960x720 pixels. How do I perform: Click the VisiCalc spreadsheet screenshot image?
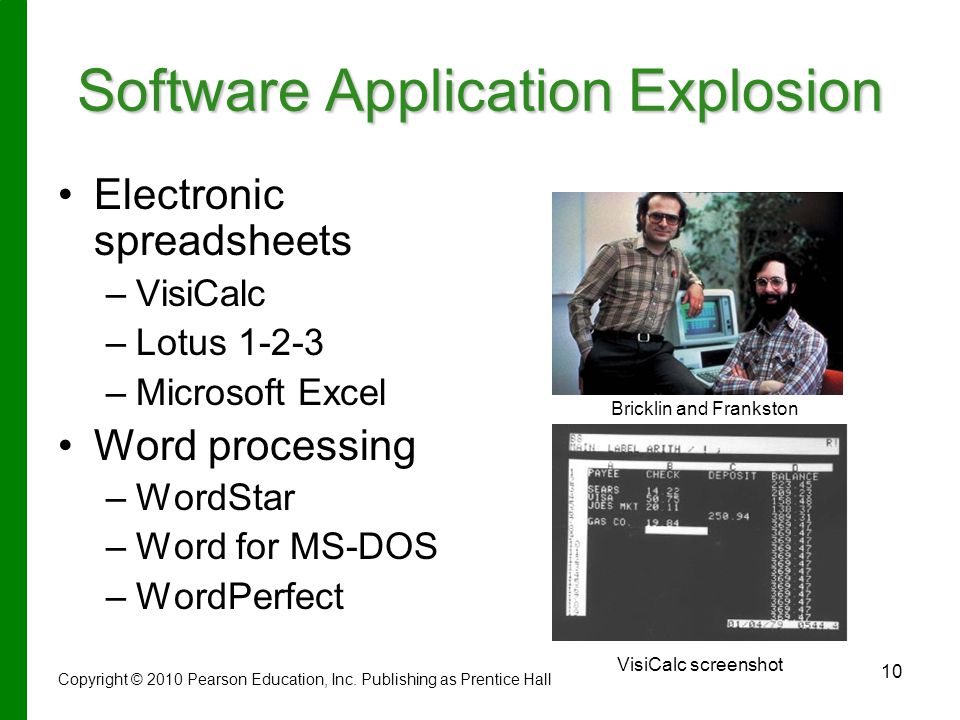[x=699, y=532]
